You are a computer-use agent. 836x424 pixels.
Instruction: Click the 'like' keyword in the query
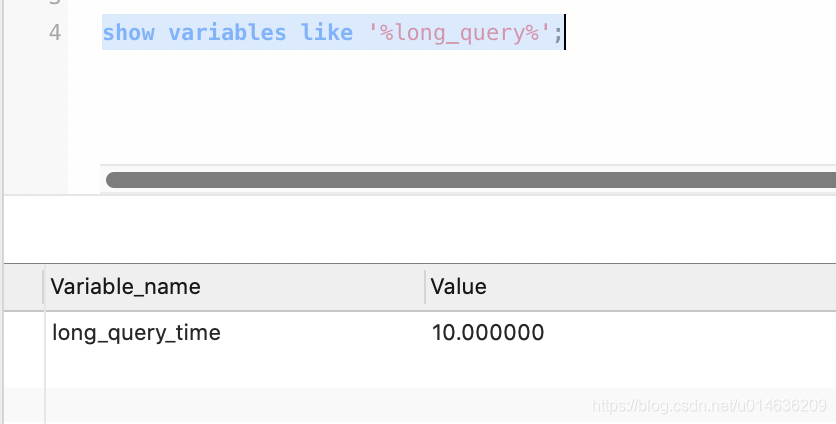coord(327,33)
